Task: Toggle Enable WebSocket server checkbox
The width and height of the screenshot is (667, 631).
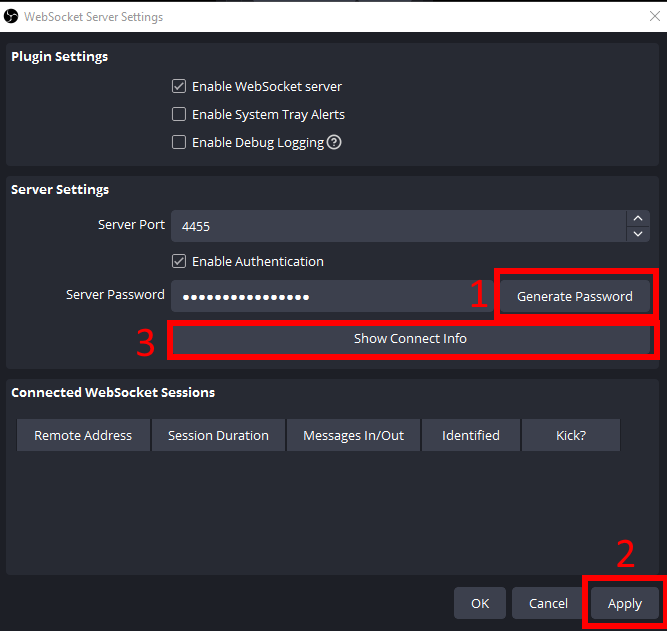Action: 179,87
